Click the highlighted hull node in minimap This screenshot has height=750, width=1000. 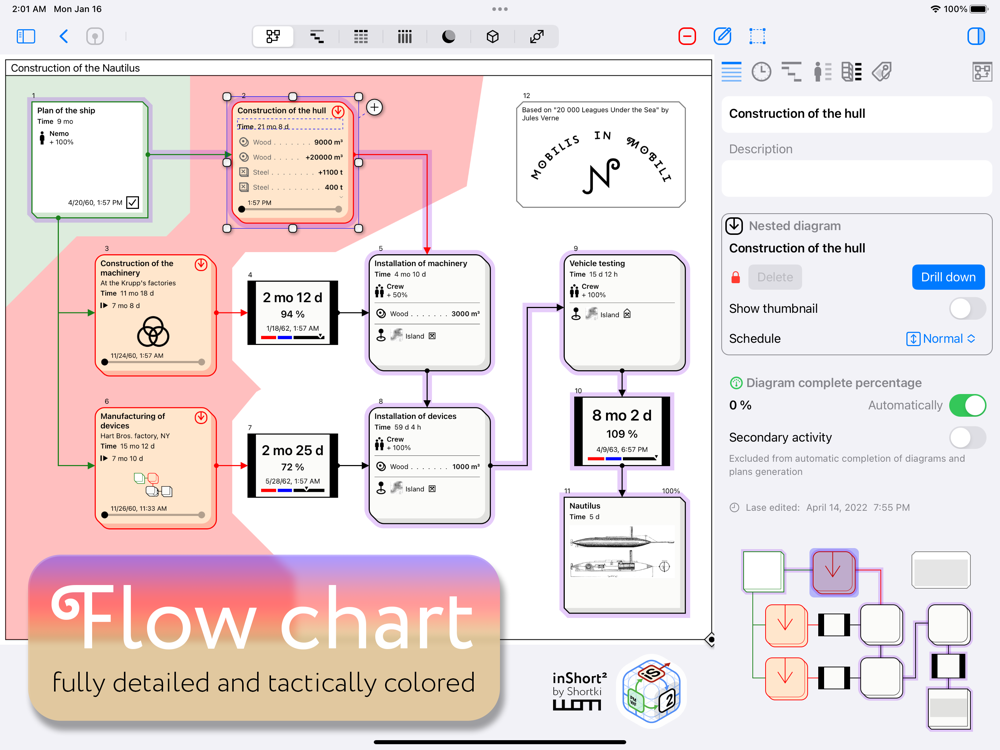834,571
